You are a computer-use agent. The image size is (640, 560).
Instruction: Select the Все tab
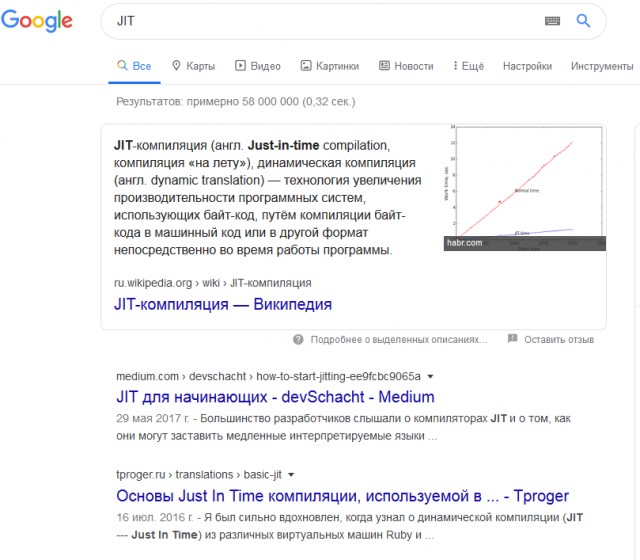click(134, 66)
